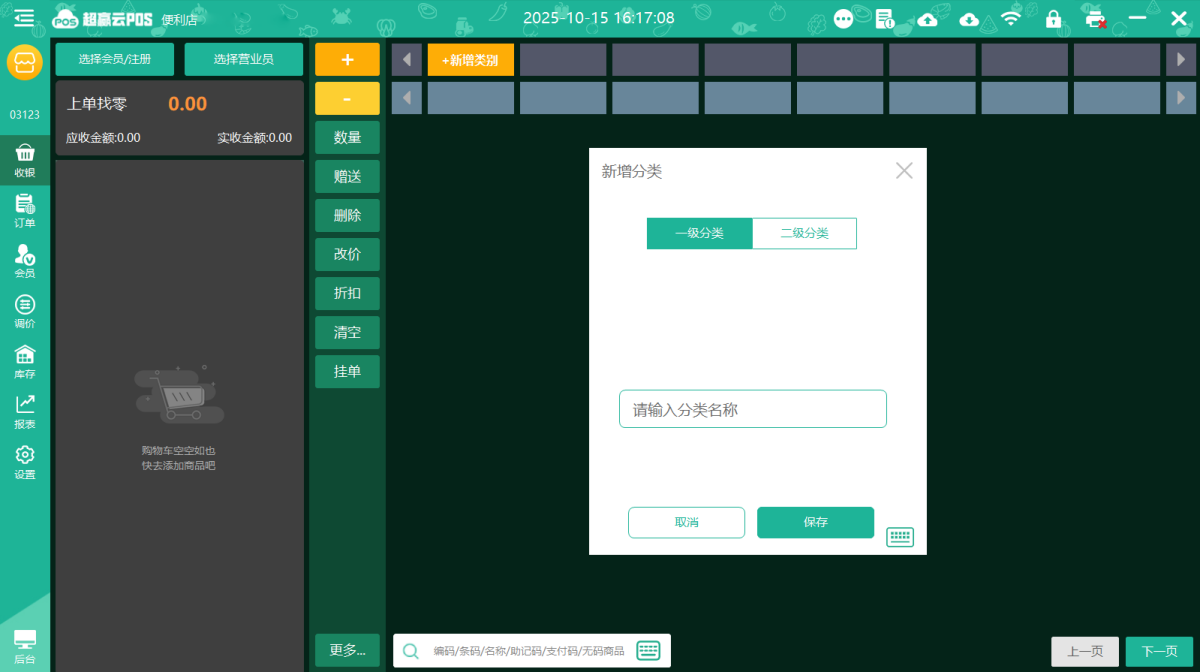Screen dimensions: 1200x672
Task: Click the Wi-Fi status icon
Action: [x=1010, y=17]
